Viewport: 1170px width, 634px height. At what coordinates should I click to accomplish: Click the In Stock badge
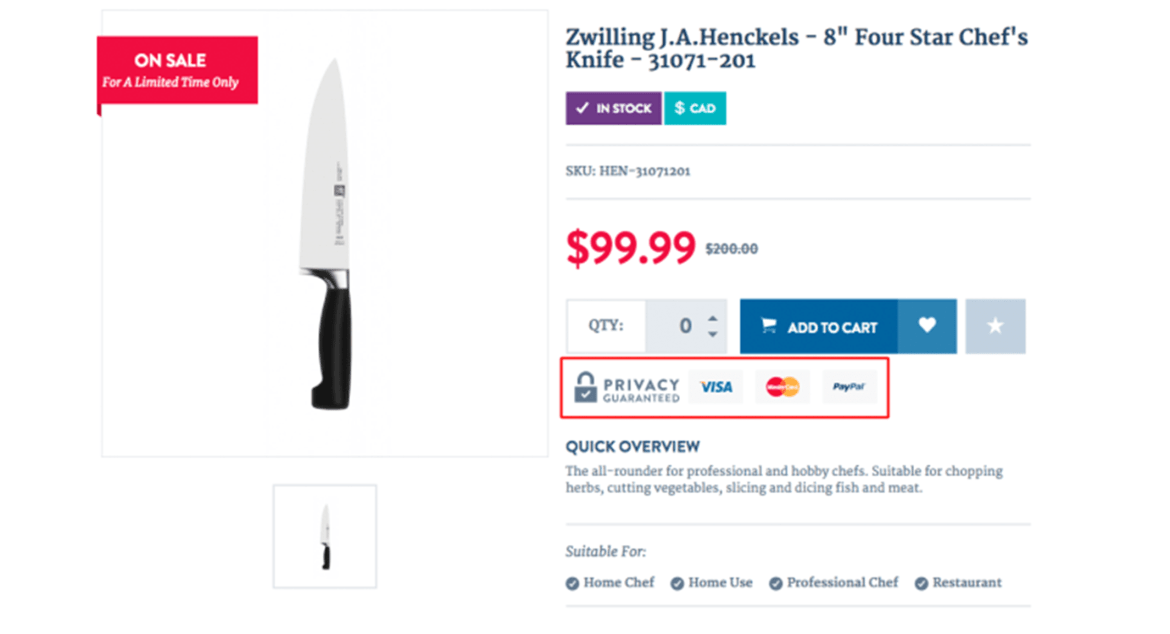[613, 108]
